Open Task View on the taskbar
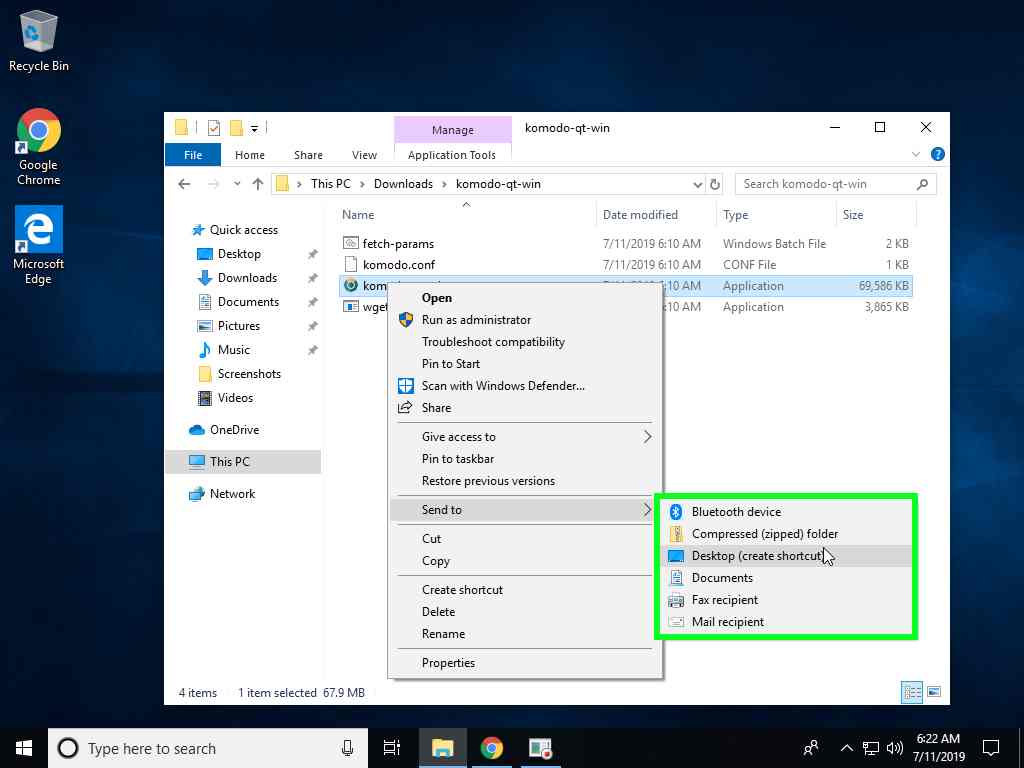The image size is (1024, 768). coord(392,748)
